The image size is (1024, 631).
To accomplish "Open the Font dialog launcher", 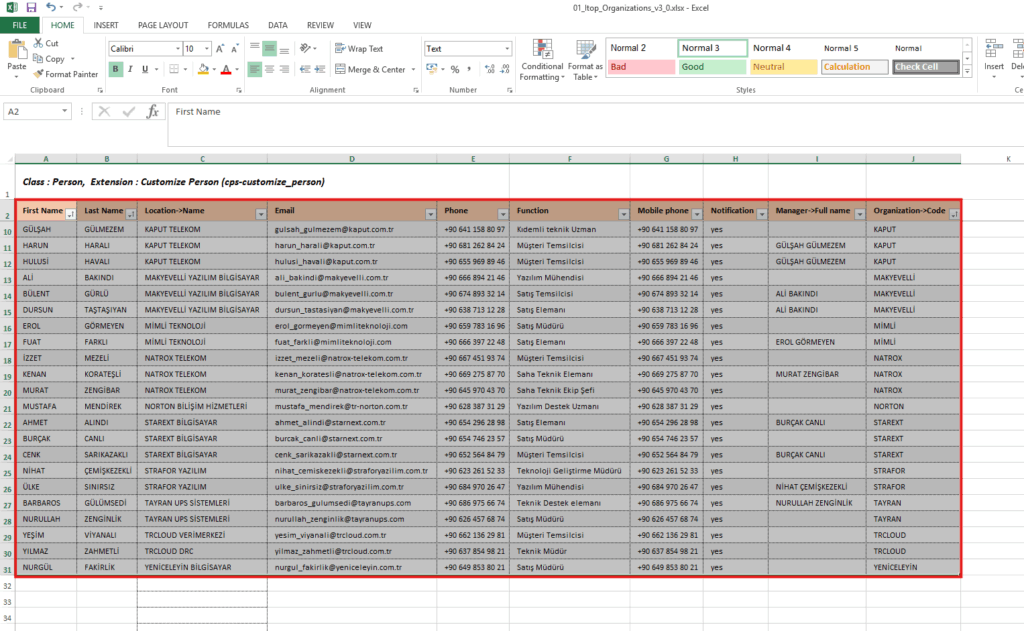I will click(x=239, y=90).
